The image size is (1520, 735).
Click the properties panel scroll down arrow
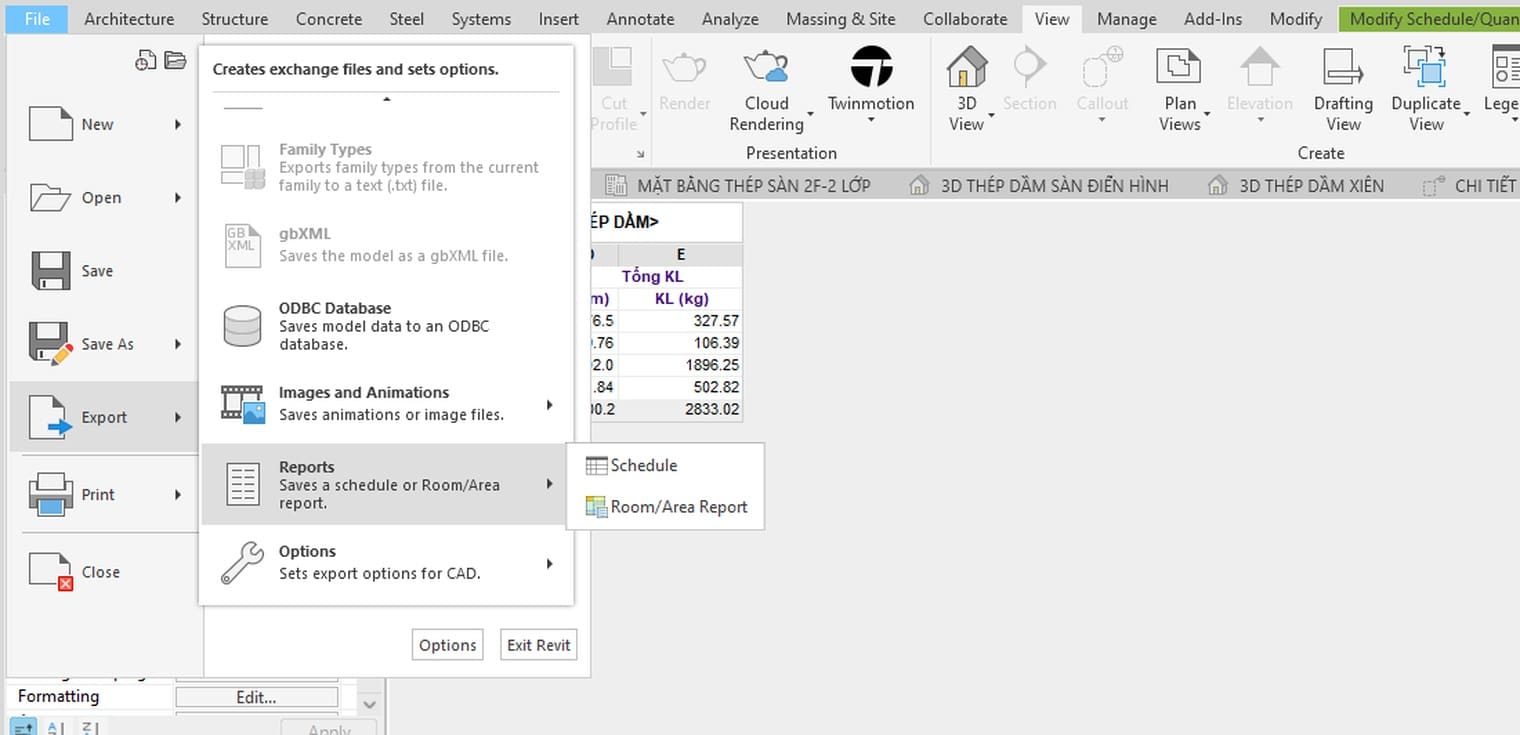pos(368,705)
